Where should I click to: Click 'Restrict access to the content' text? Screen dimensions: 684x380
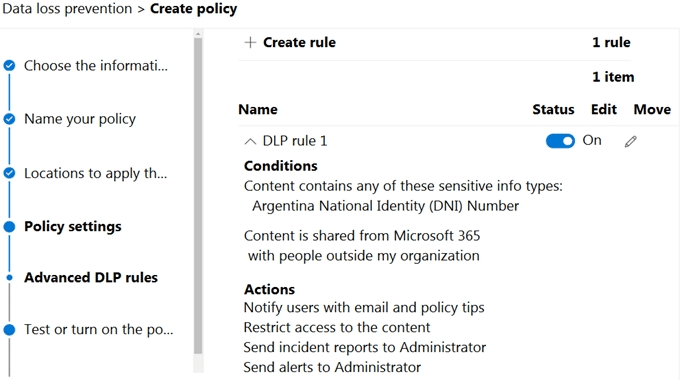(x=337, y=327)
